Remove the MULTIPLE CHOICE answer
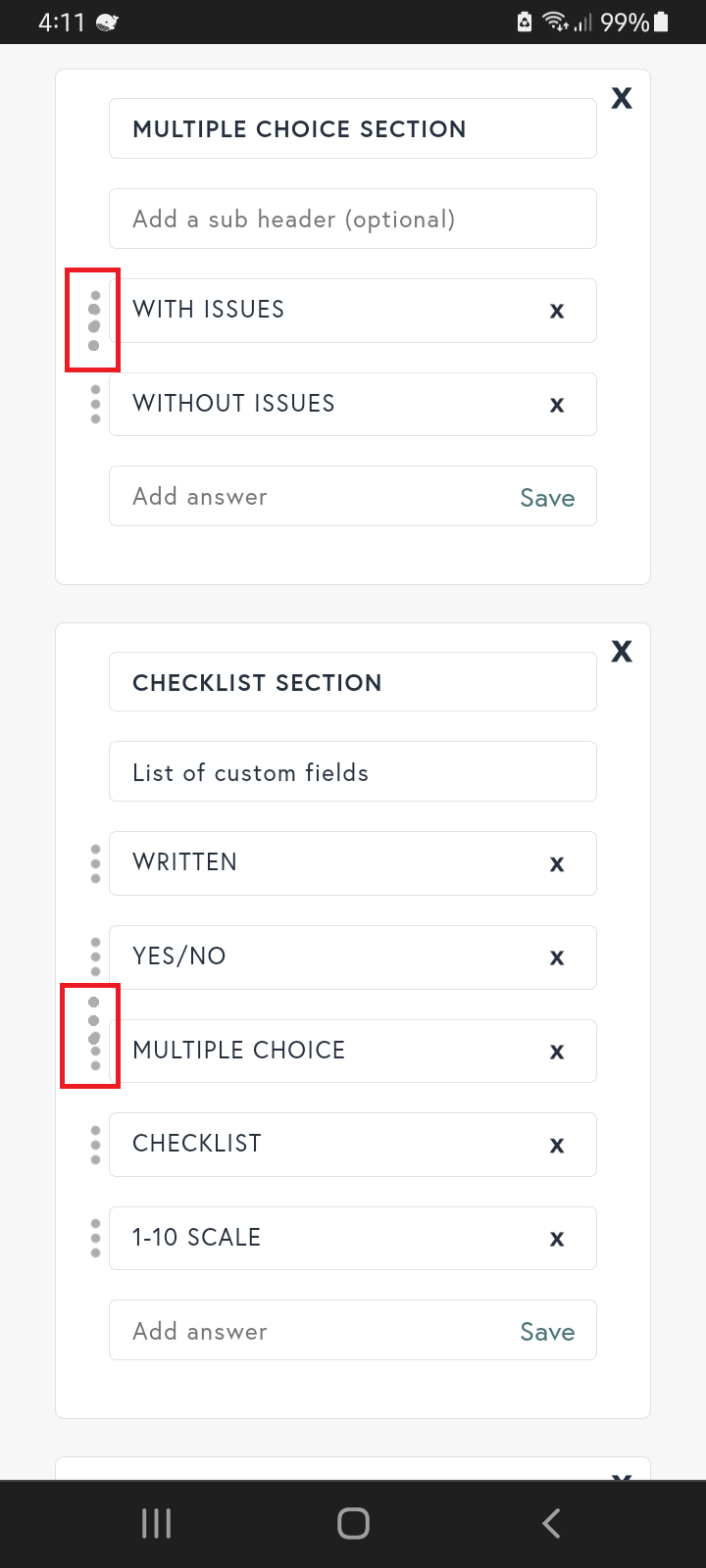Viewport: 706px width, 1568px height. click(557, 1053)
